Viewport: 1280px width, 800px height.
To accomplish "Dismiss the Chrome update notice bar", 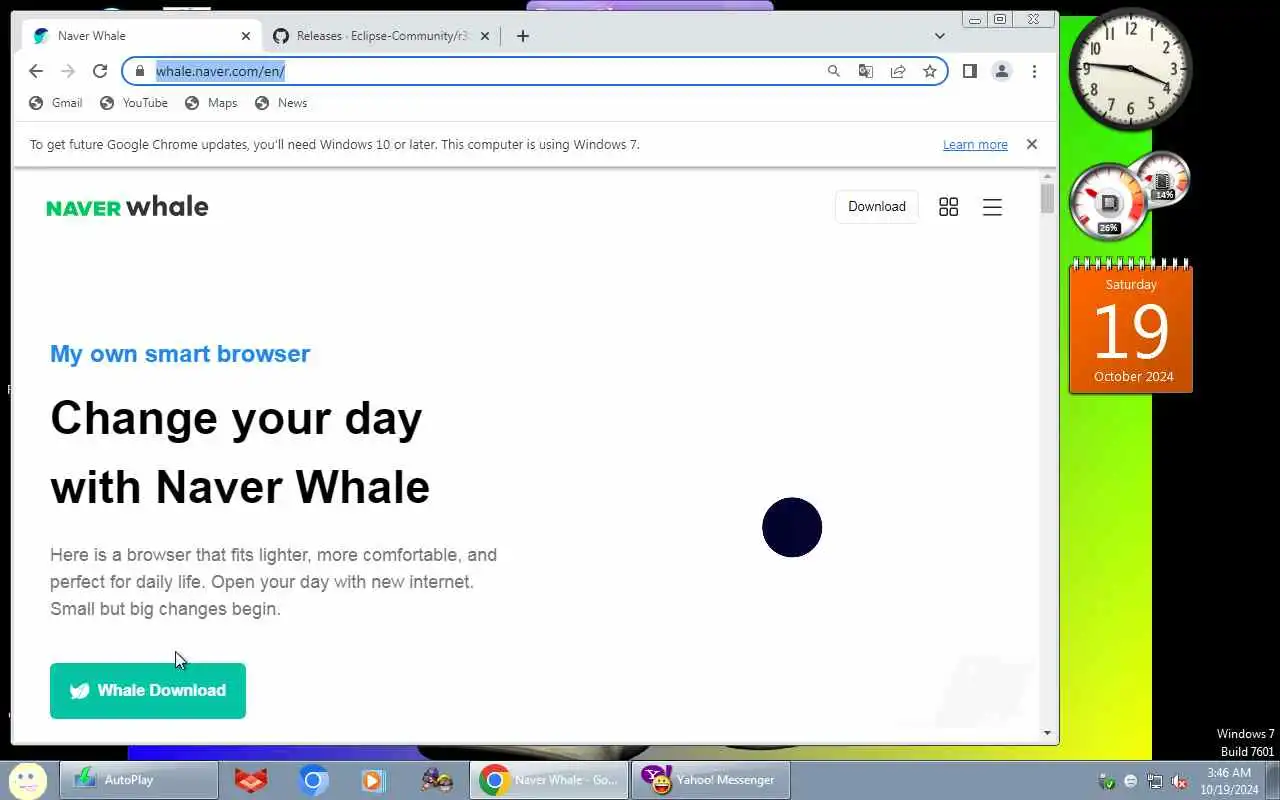I will coord(1032,144).
